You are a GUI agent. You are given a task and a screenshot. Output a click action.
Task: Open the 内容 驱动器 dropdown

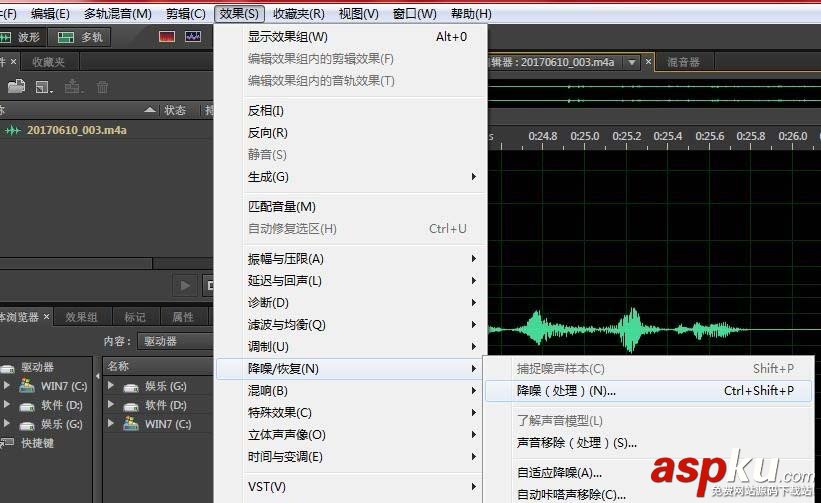pyautogui.click(x=175, y=341)
